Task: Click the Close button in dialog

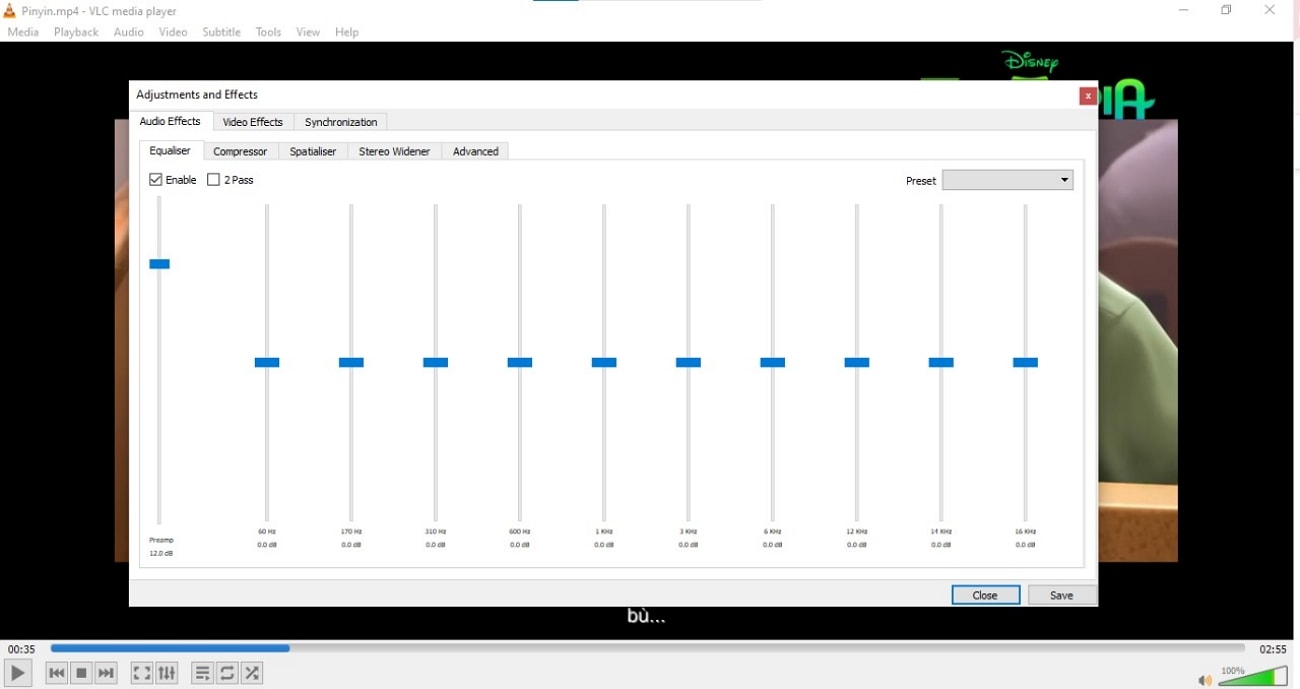Action: (985, 595)
